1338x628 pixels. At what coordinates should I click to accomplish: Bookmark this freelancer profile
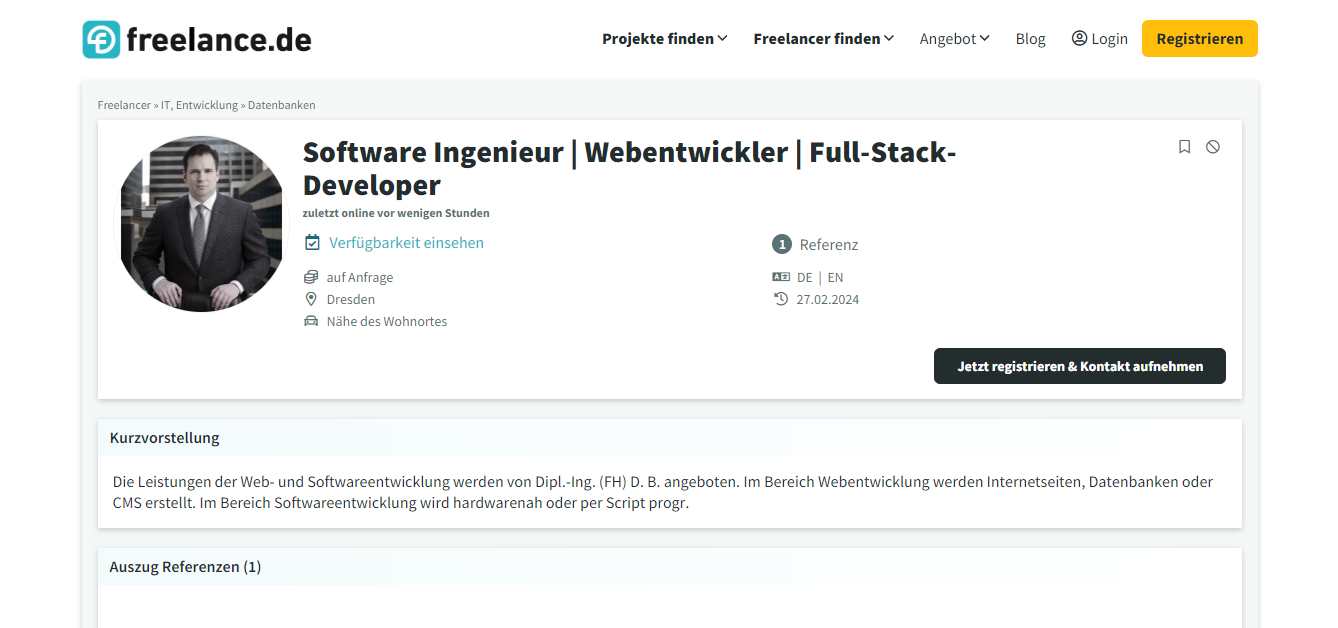coord(1184,147)
